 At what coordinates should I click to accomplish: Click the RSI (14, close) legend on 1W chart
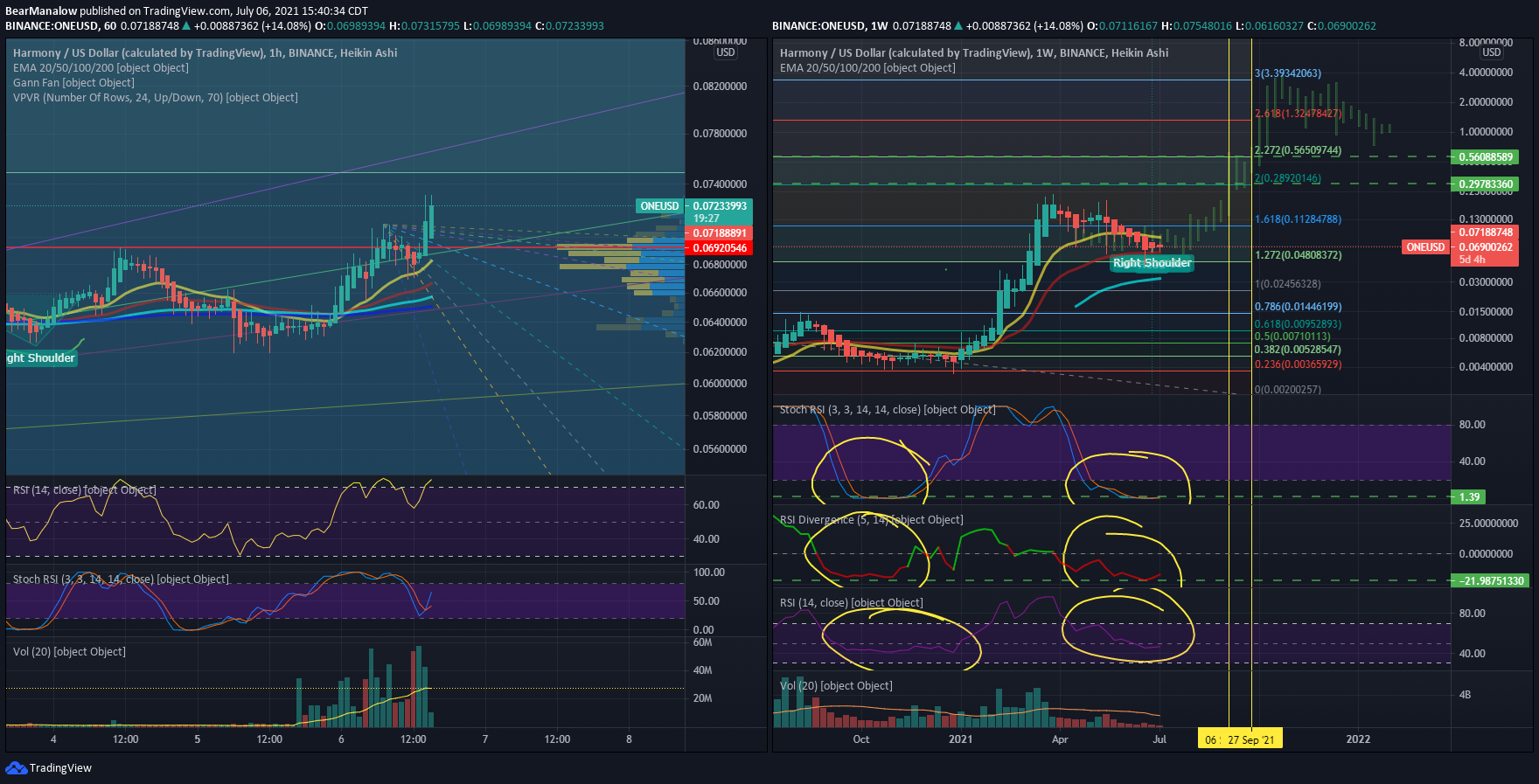coord(852,603)
